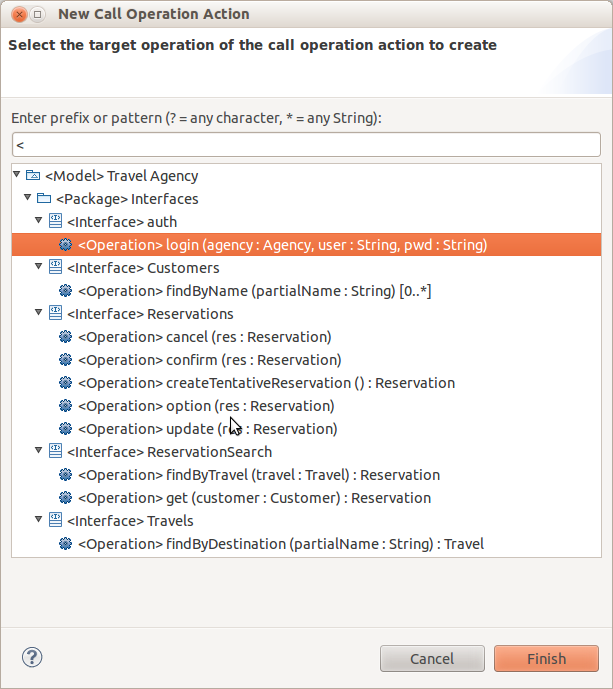613x689 pixels.
Task: Click the Interfaces package folder icon
Action: [x=44, y=199]
